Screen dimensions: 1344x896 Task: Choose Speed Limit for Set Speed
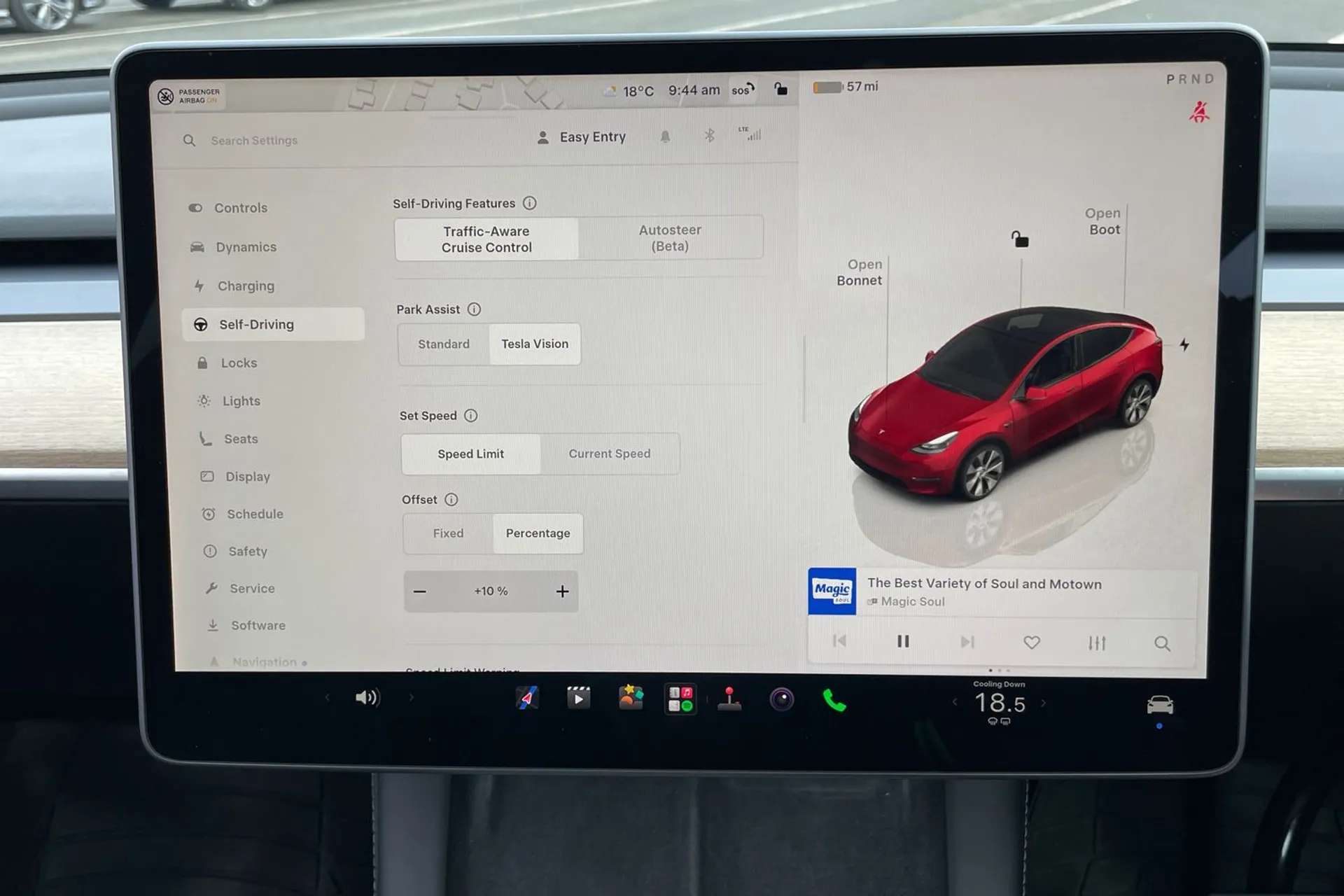[x=470, y=454]
